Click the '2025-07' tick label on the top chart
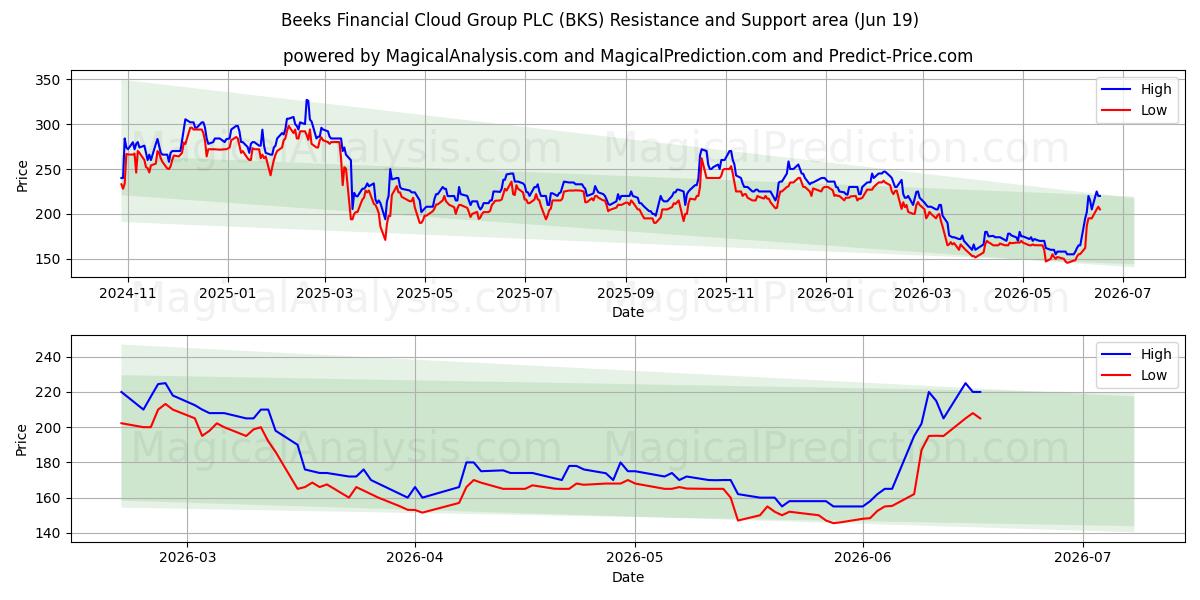This screenshot has width=1200, height=600. tap(525, 295)
